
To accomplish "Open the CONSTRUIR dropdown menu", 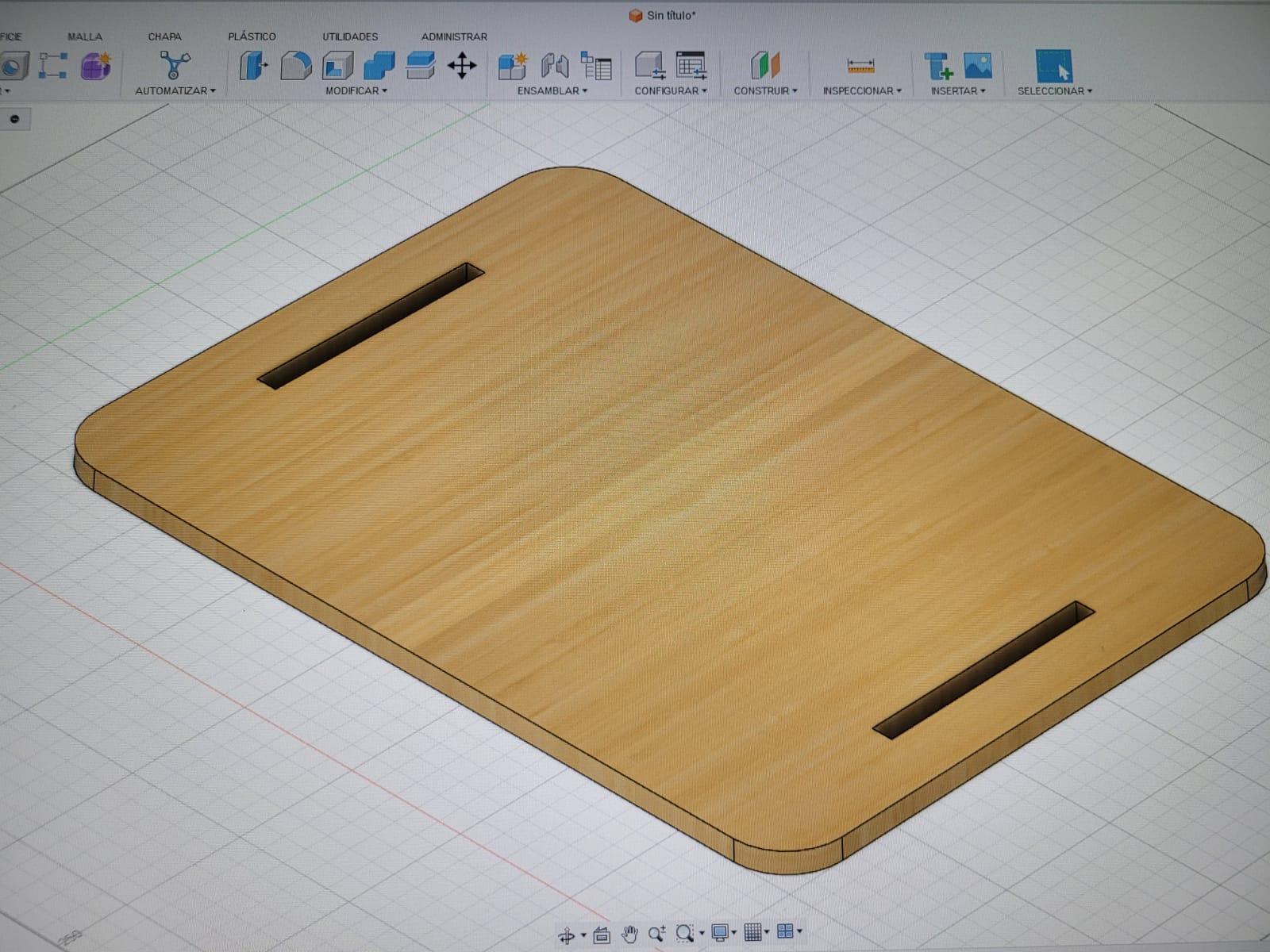I will (765, 90).
